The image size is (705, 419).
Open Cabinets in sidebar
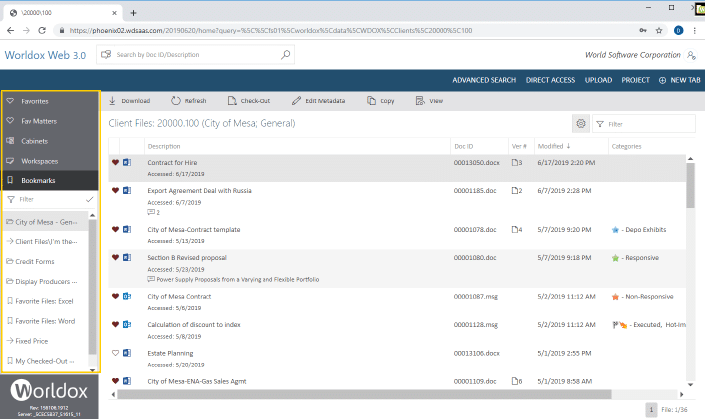pyautogui.click(x=50, y=141)
